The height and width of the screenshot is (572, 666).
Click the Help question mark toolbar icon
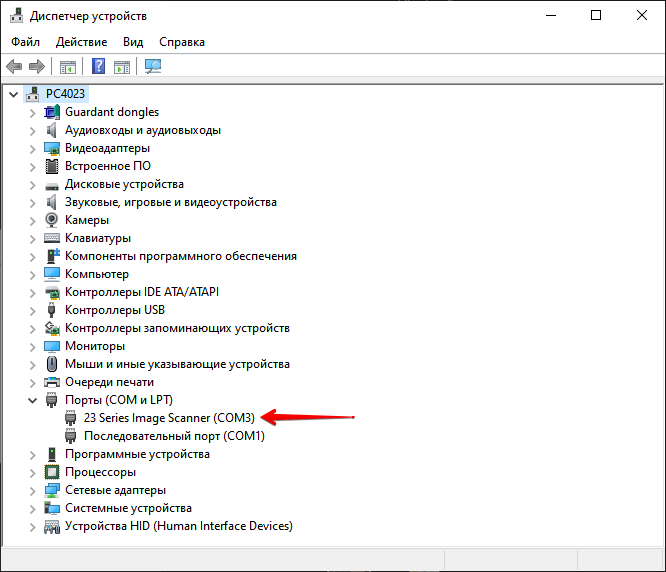click(99, 67)
